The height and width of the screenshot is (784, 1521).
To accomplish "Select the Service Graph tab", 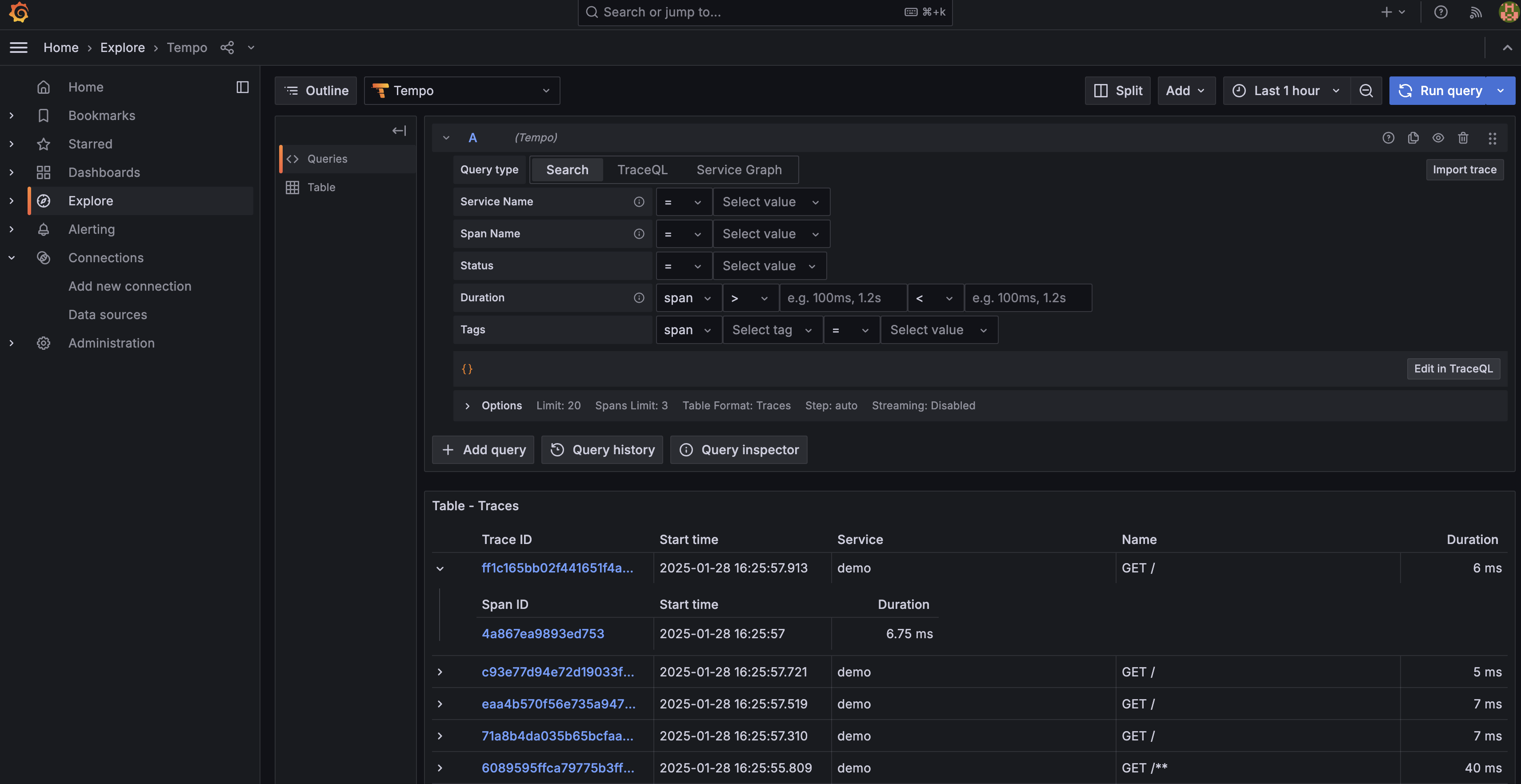I will tap(739, 169).
